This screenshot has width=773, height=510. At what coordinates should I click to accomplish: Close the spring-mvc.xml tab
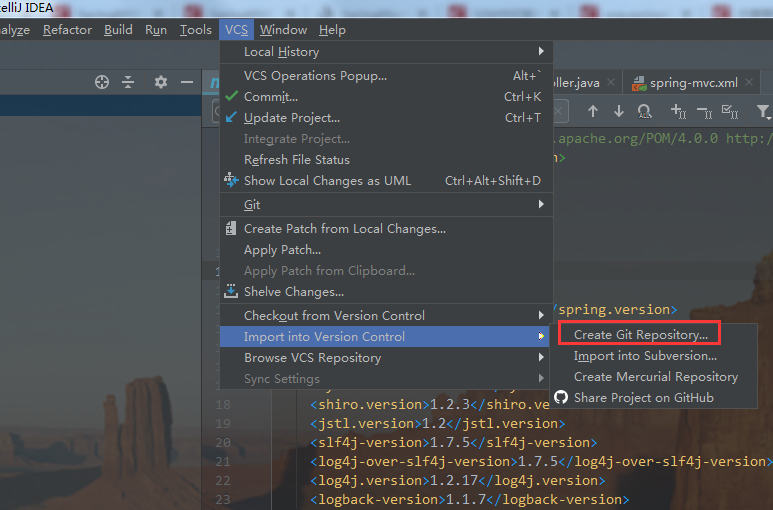click(x=749, y=82)
